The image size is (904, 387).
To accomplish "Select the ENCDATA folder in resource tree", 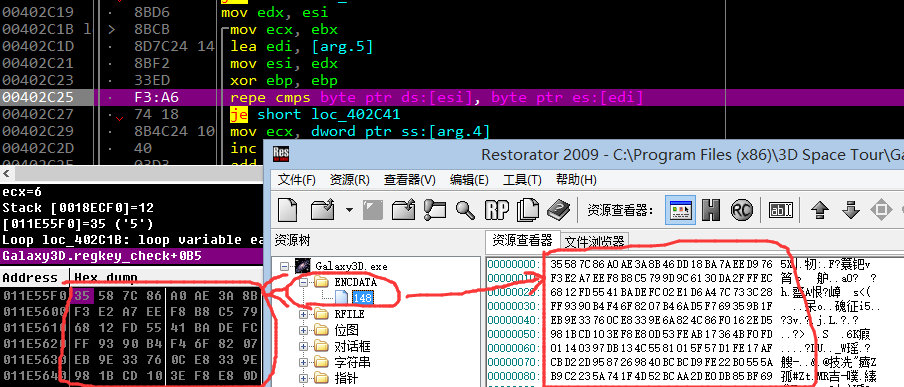I will [355, 283].
